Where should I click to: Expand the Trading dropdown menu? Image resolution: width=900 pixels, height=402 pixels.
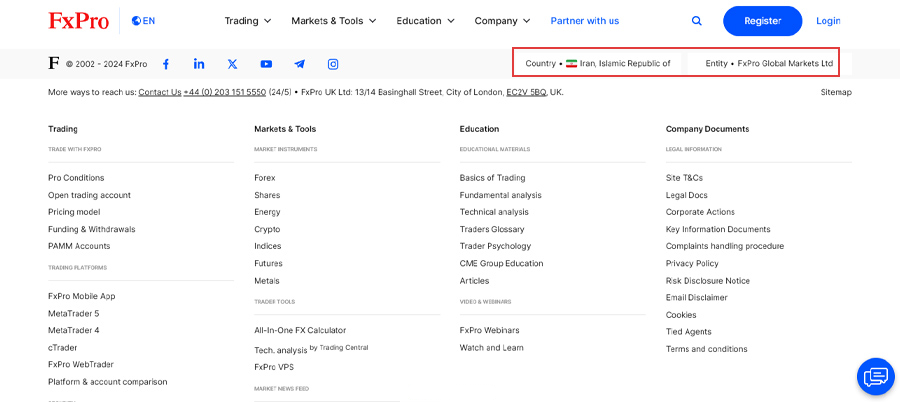tap(248, 21)
